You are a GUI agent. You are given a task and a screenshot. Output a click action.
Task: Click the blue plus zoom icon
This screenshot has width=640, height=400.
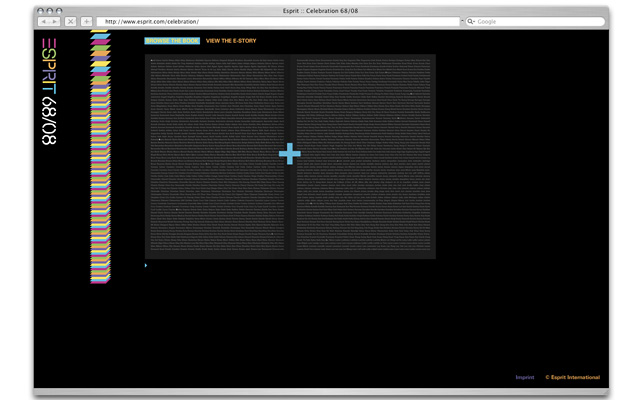tap(290, 154)
